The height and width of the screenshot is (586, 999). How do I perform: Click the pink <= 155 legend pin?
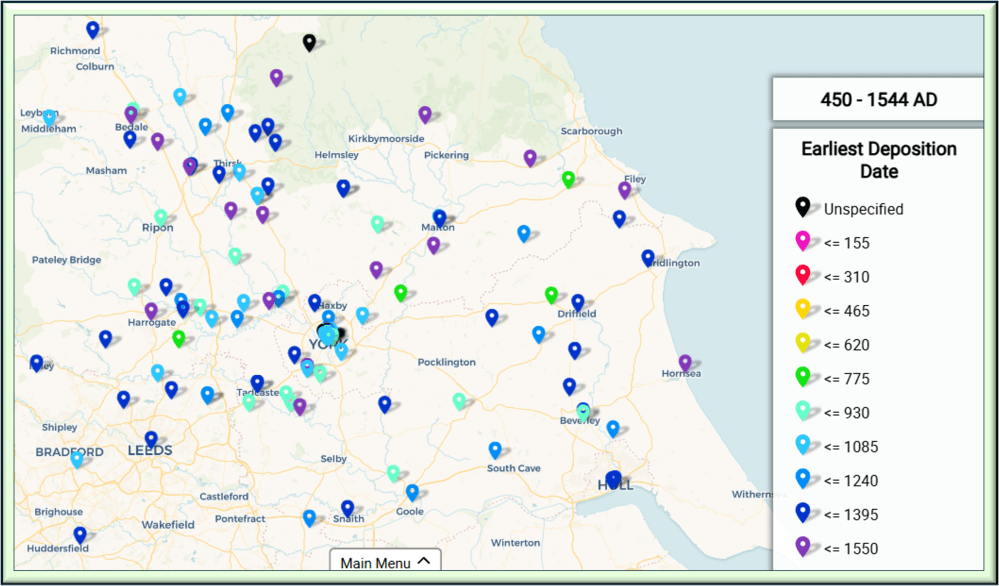(802, 241)
